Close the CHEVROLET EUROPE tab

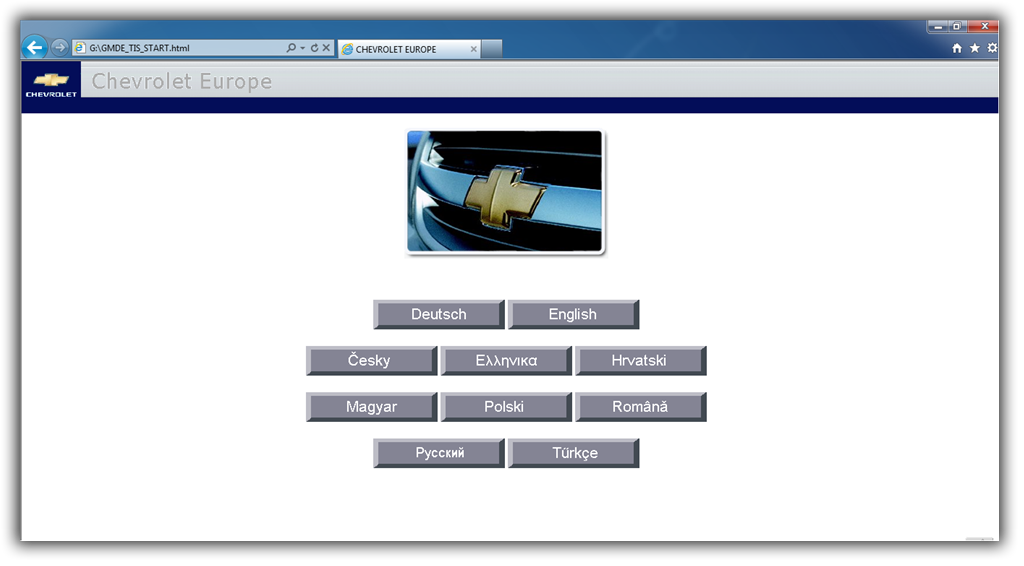coord(473,49)
